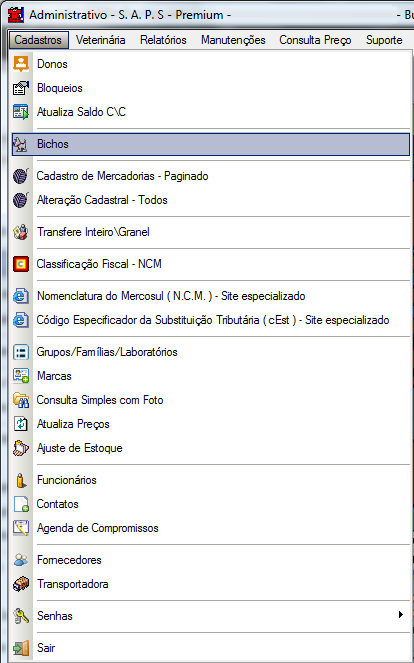414x663 pixels.
Task: Open the Código Especificador cEst site entry
Action: pyautogui.click(x=211, y=320)
